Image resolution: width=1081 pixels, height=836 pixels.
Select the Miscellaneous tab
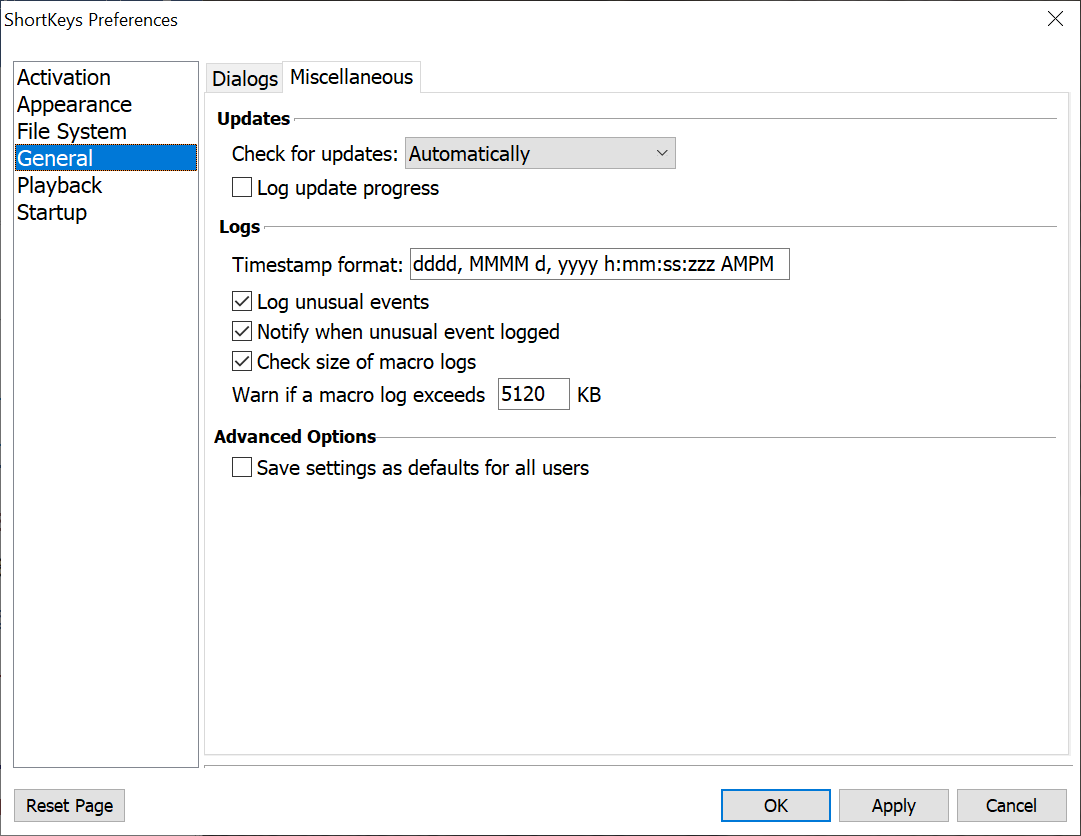(x=351, y=77)
